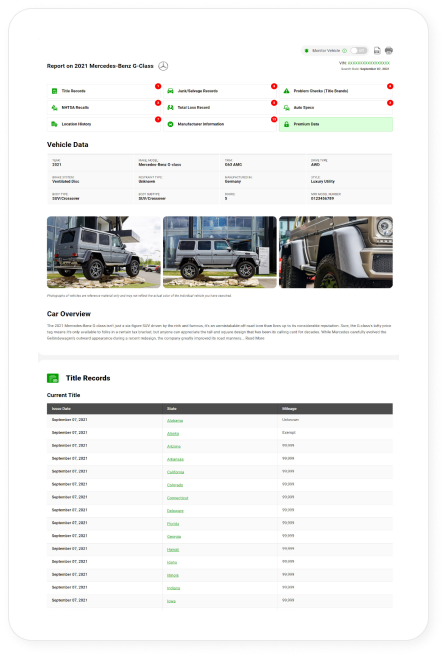
Task: Click the printer icon
Action: click(389, 50)
